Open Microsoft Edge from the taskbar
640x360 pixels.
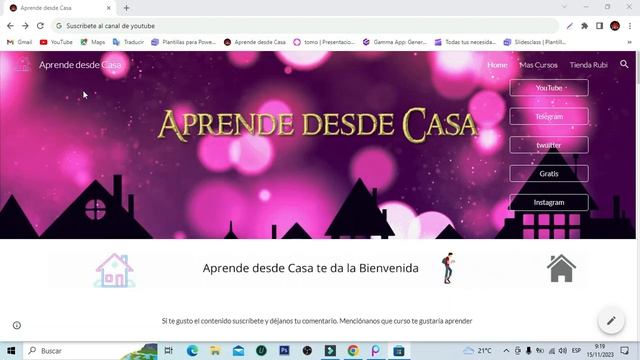coord(192,351)
